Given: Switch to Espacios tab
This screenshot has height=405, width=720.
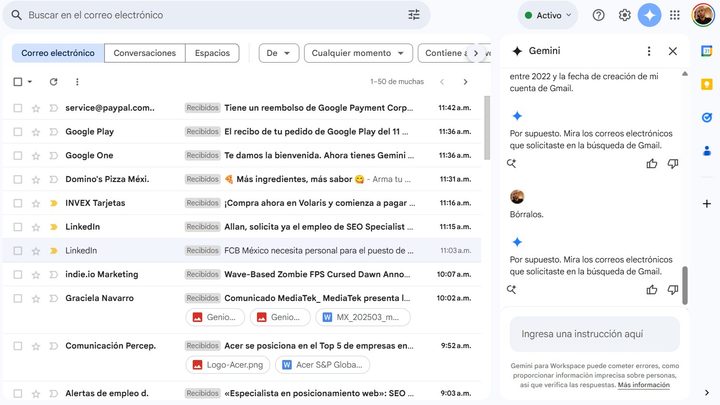Looking at the screenshot, I should click(x=212, y=53).
